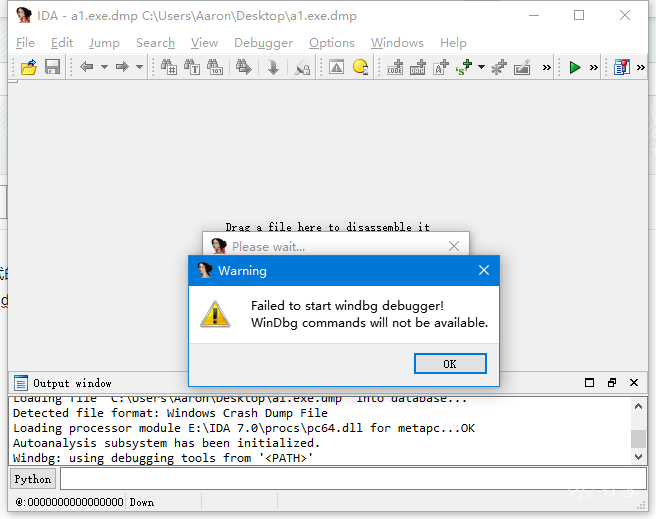Open the File menu
Image resolution: width=656 pixels, height=519 pixels.
click(x=25, y=43)
